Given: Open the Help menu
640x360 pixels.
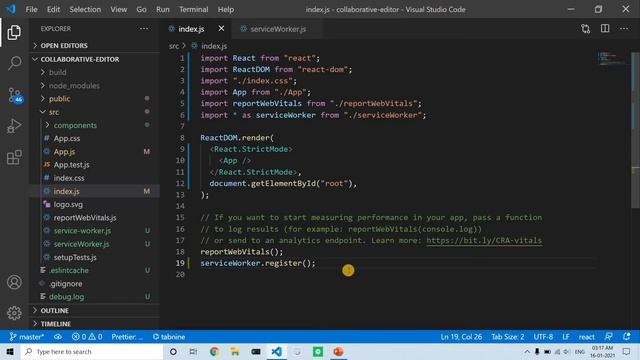Looking at the screenshot, I should tap(226, 9).
